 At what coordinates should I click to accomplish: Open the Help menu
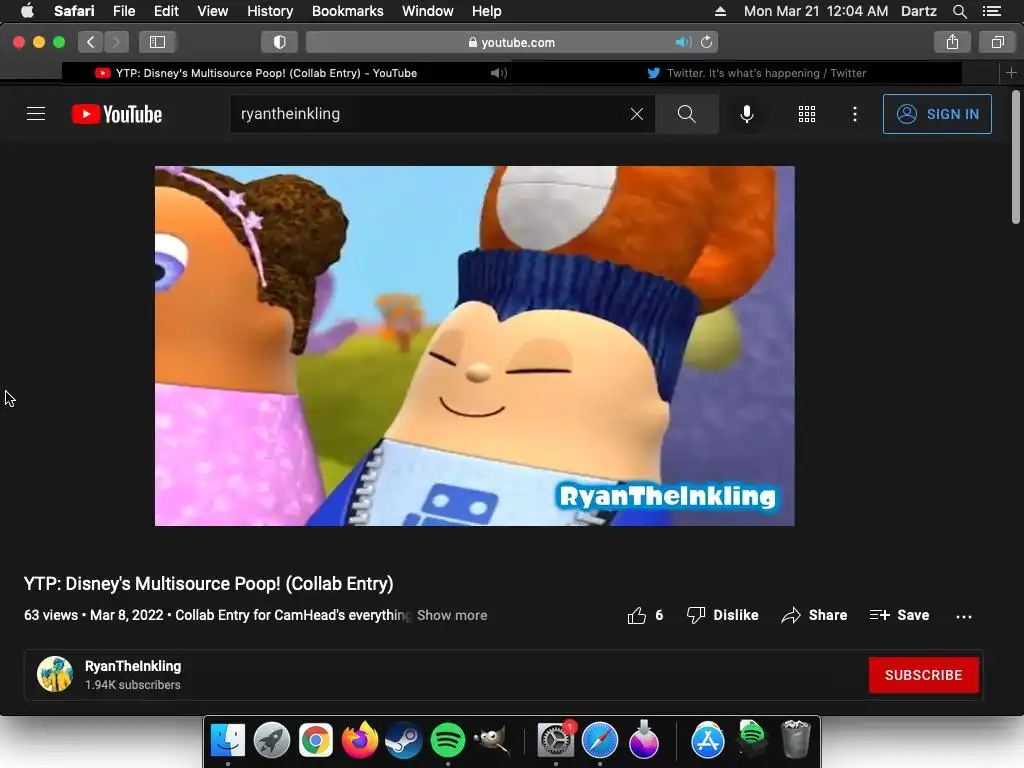[x=487, y=11]
